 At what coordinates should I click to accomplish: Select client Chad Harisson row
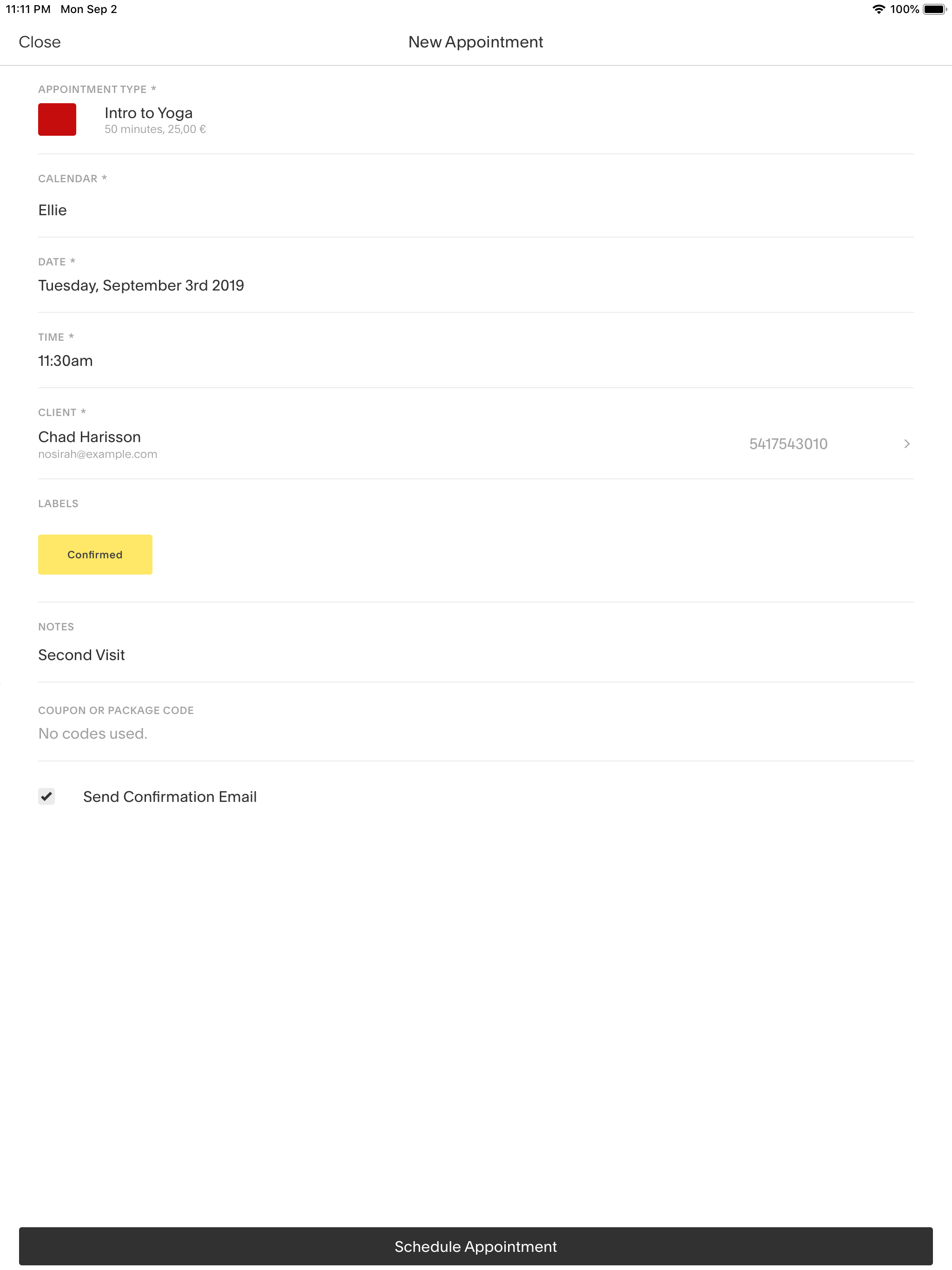[x=90, y=437]
